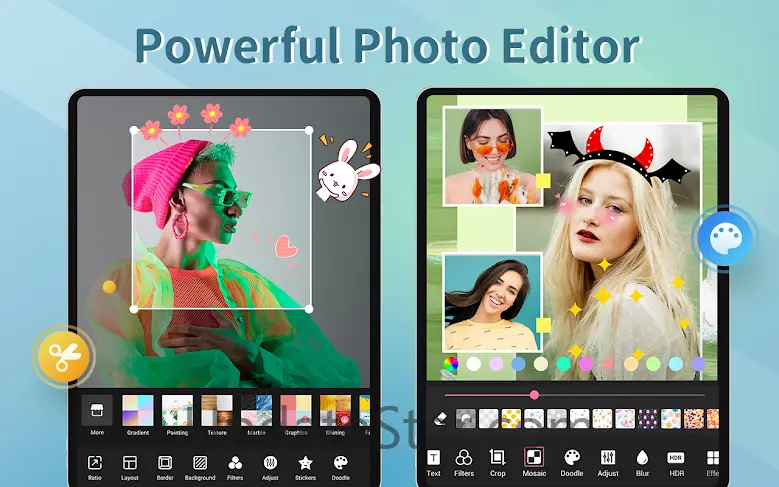
Task: Click the bottom-right crop handle
Action: click(309, 309)
